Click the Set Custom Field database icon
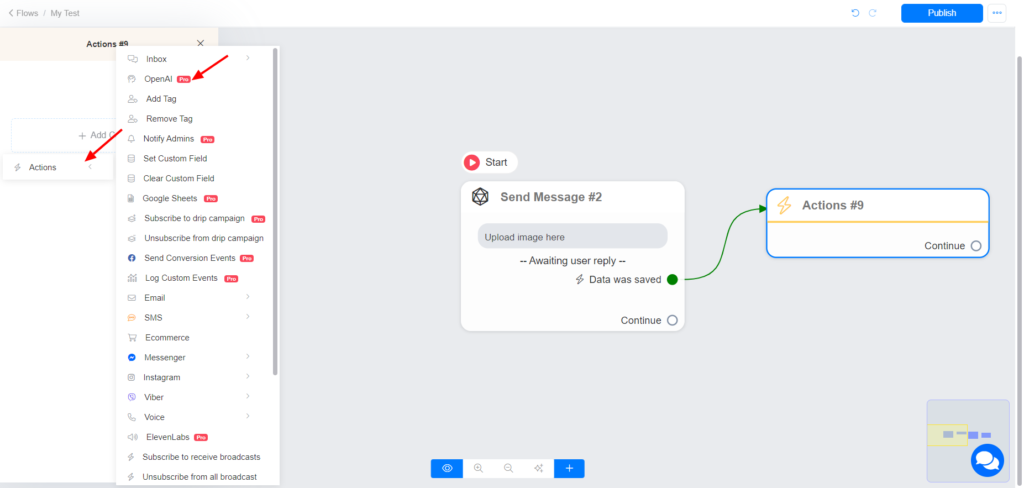Image resolution: width=1024 pixels, height=488 pixels. pyautogui.click(x=131, y=159)
